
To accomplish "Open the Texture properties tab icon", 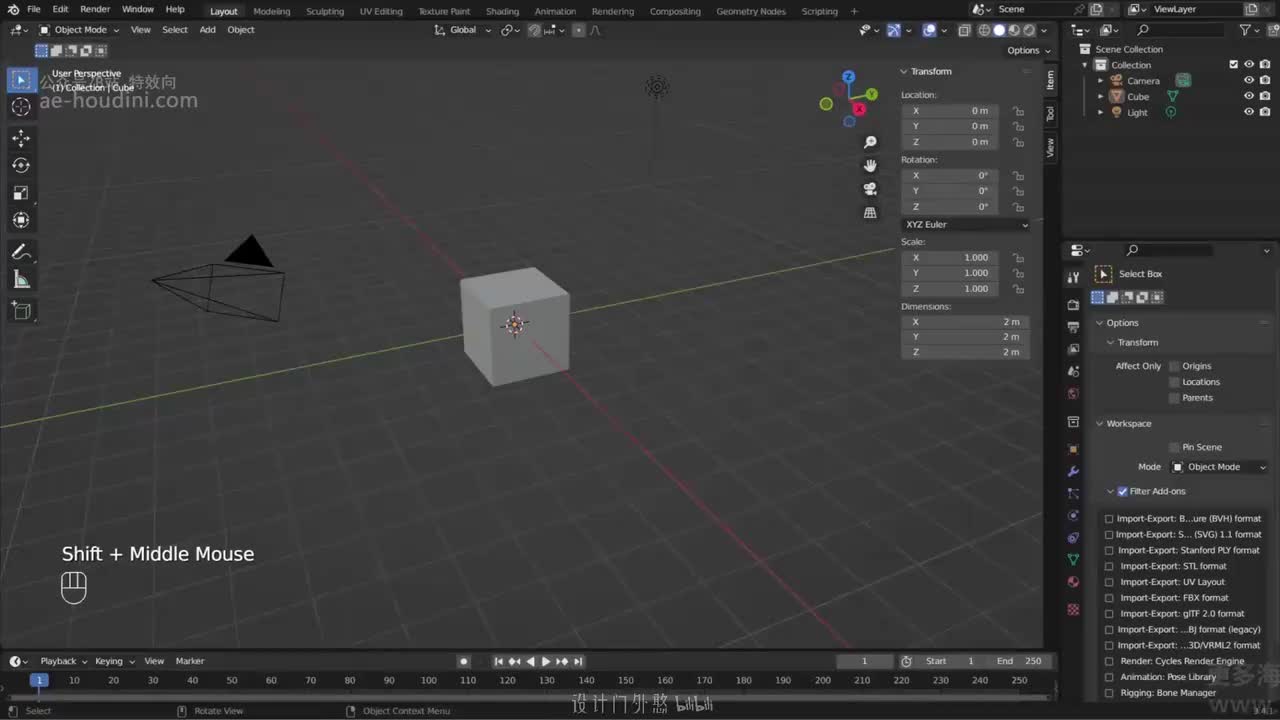I will pos(1073,609).
